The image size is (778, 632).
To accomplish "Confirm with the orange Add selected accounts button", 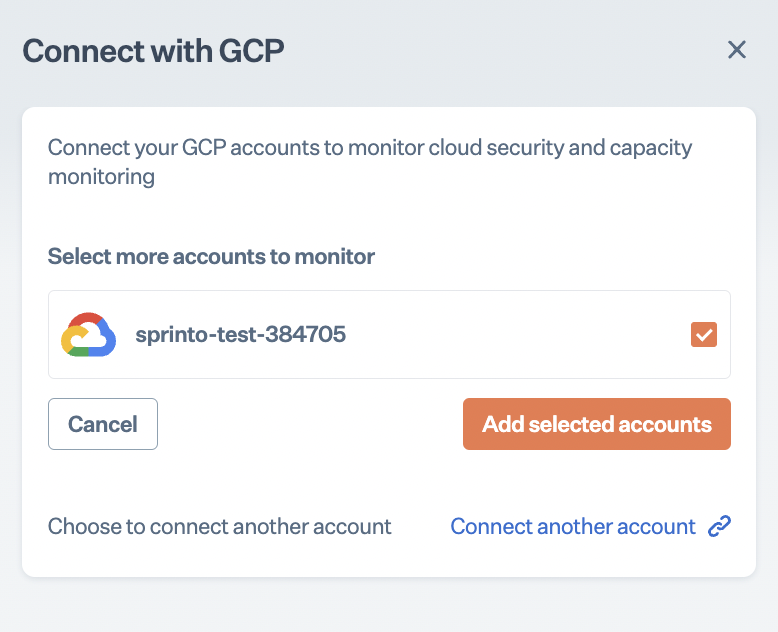I will 597,424.
